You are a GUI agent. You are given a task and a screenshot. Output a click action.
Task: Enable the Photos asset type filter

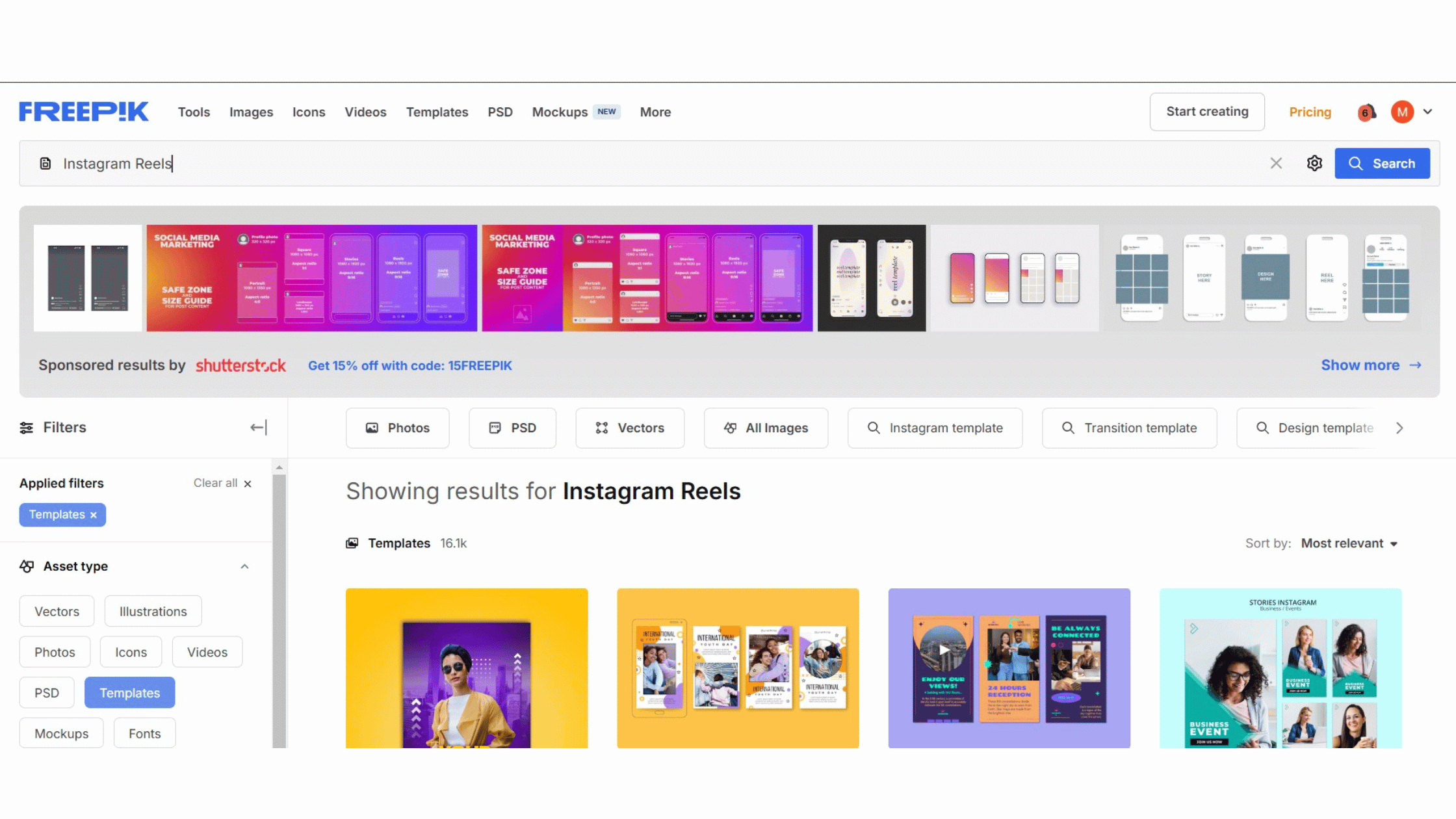tap(55, 651)
